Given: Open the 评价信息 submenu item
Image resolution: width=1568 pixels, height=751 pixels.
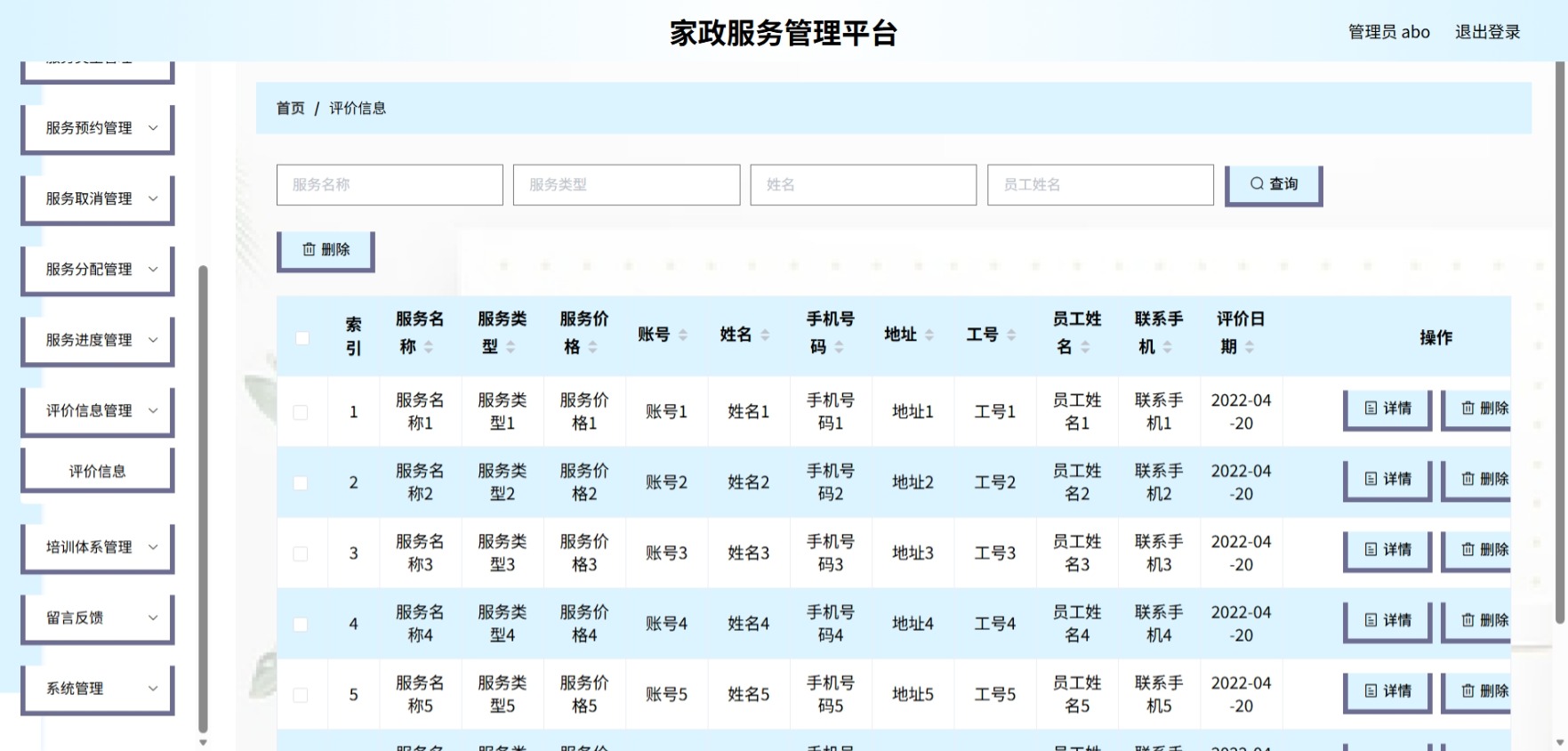Looking at the screenshot, I should click(x=97, y=471).
